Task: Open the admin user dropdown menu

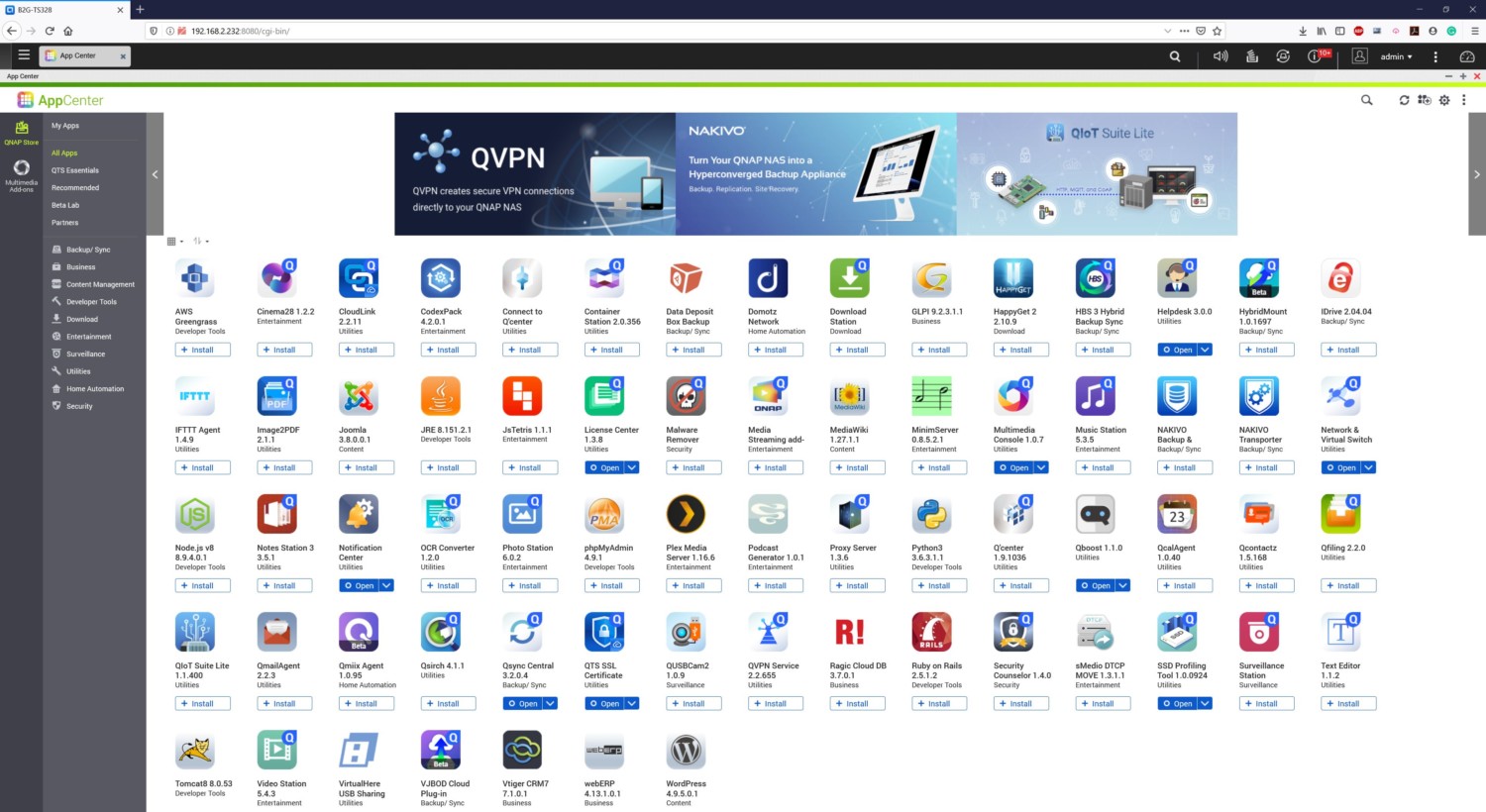Action: pyautogui.click(x=1396, y=56)
